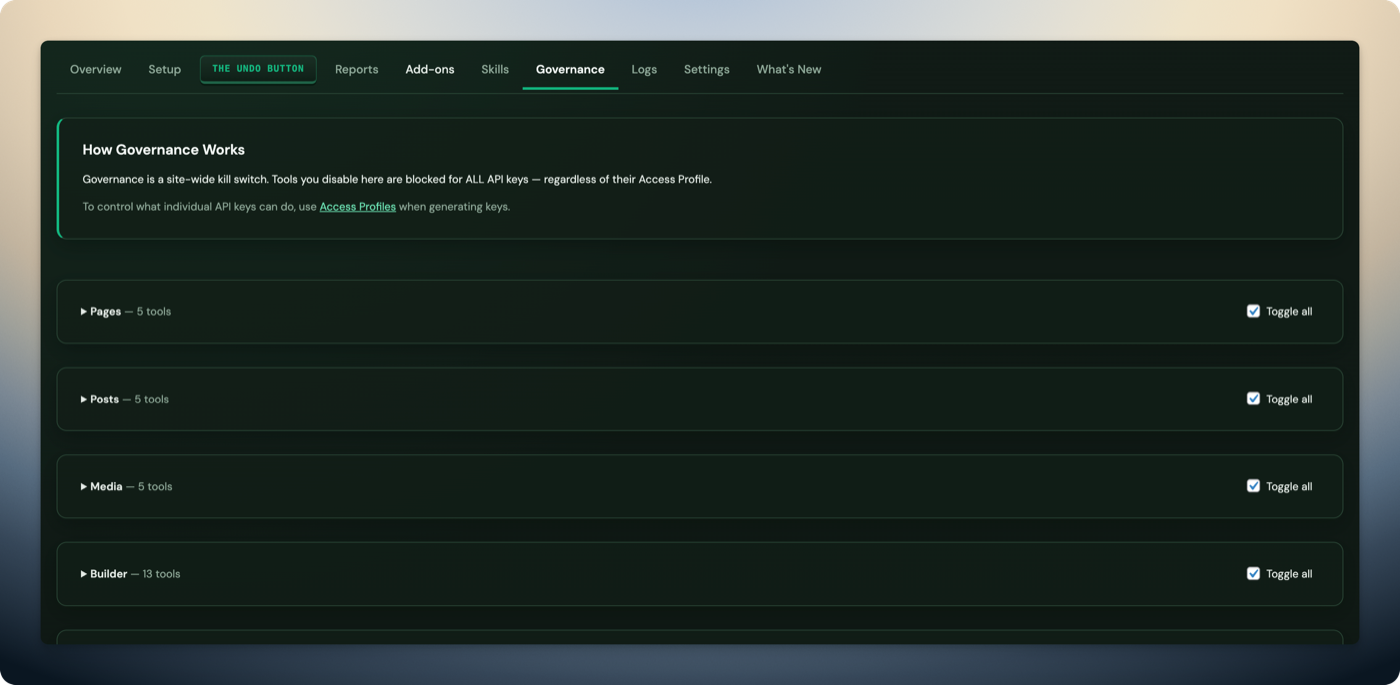Select THE UNDO BUTTON tab

(x=258, y=69)
